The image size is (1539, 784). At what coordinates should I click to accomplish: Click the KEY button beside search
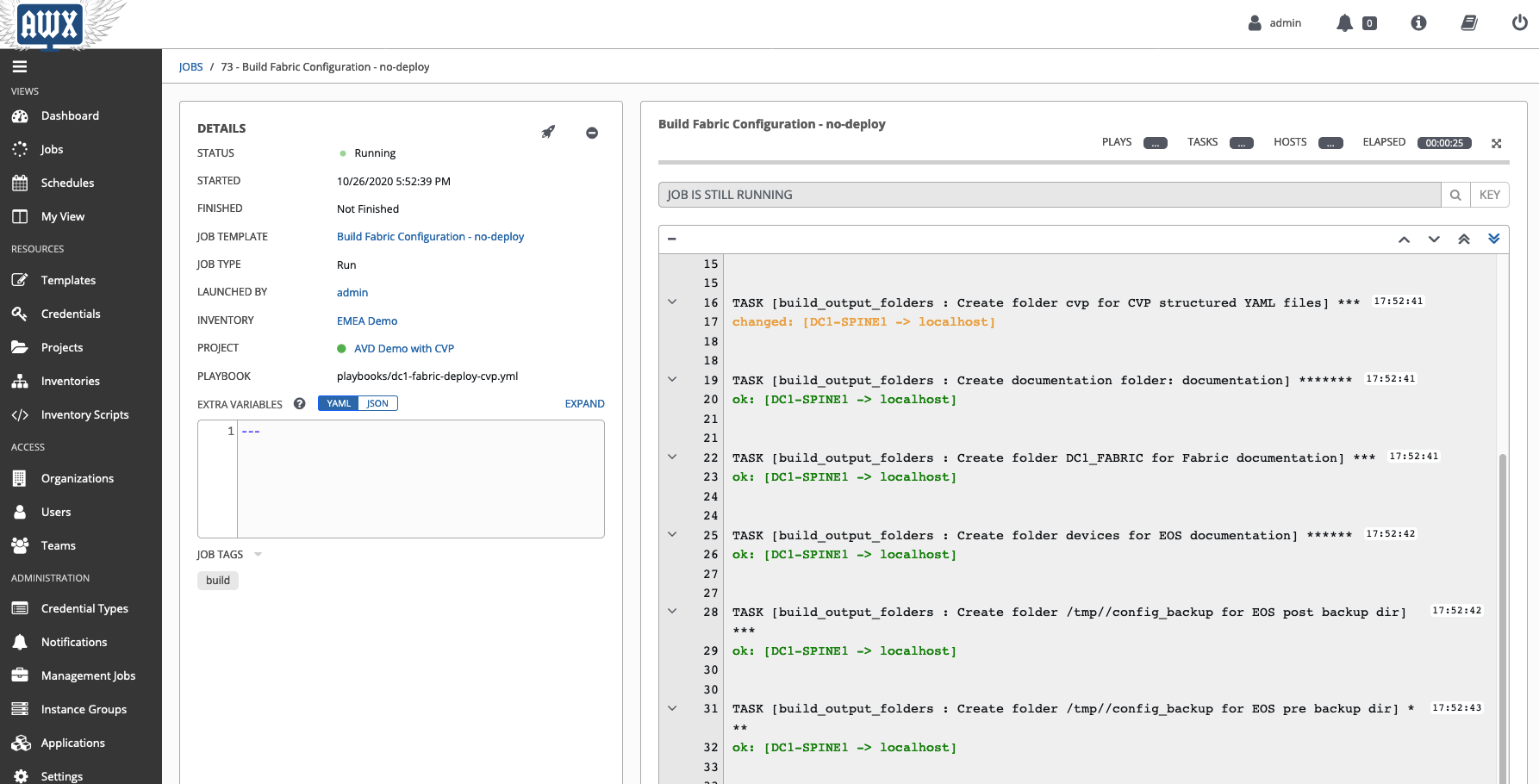1489,195
